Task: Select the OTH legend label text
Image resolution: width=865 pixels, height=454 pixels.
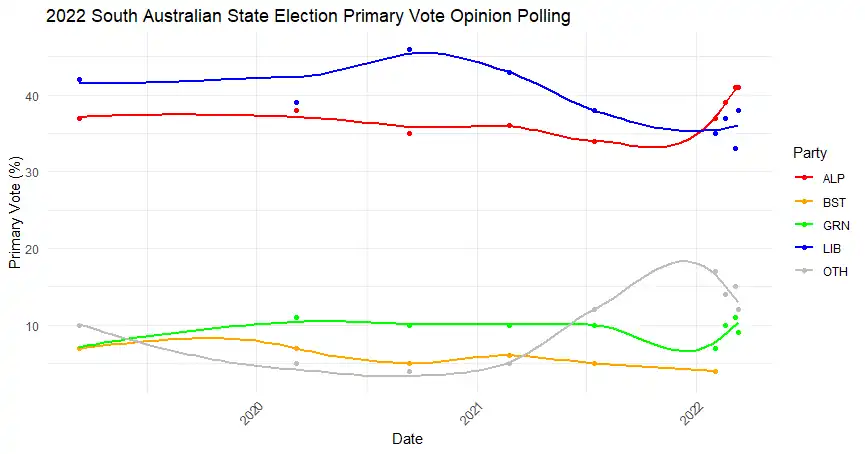Action: click(x=835, y=271)
